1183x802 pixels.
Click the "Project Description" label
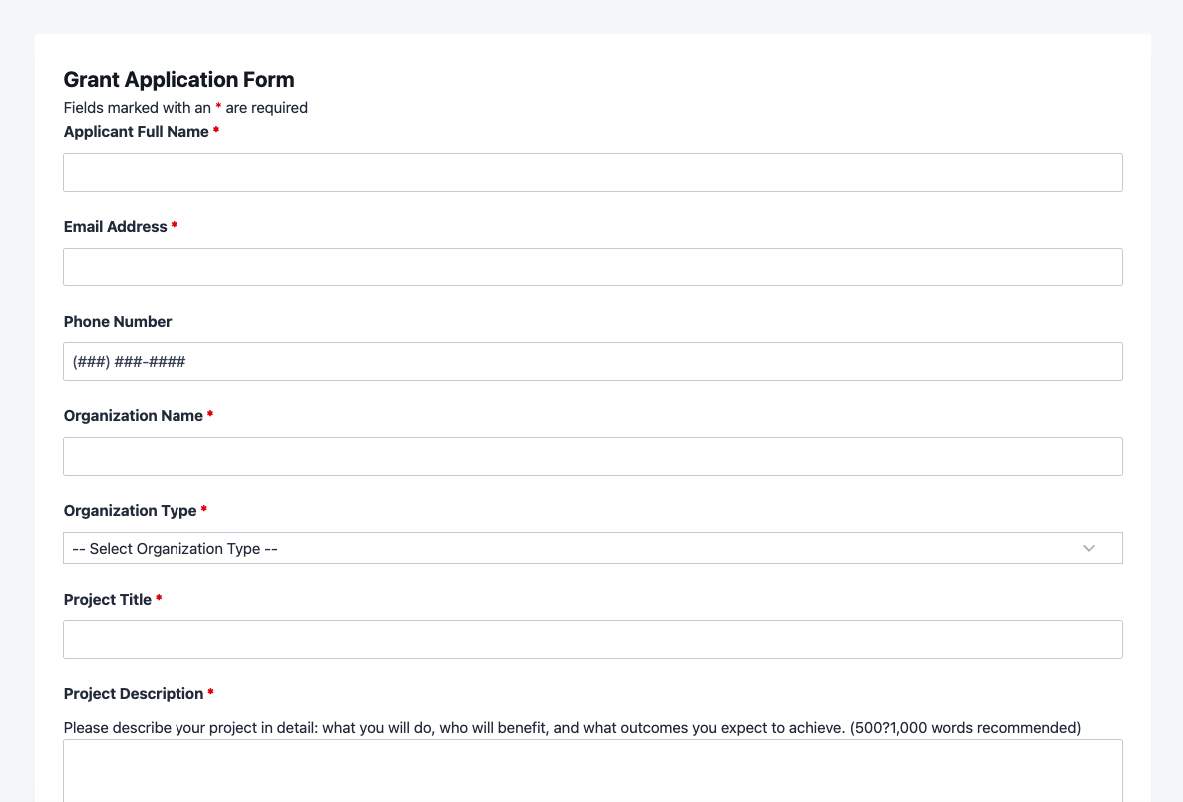pos(133,694)
